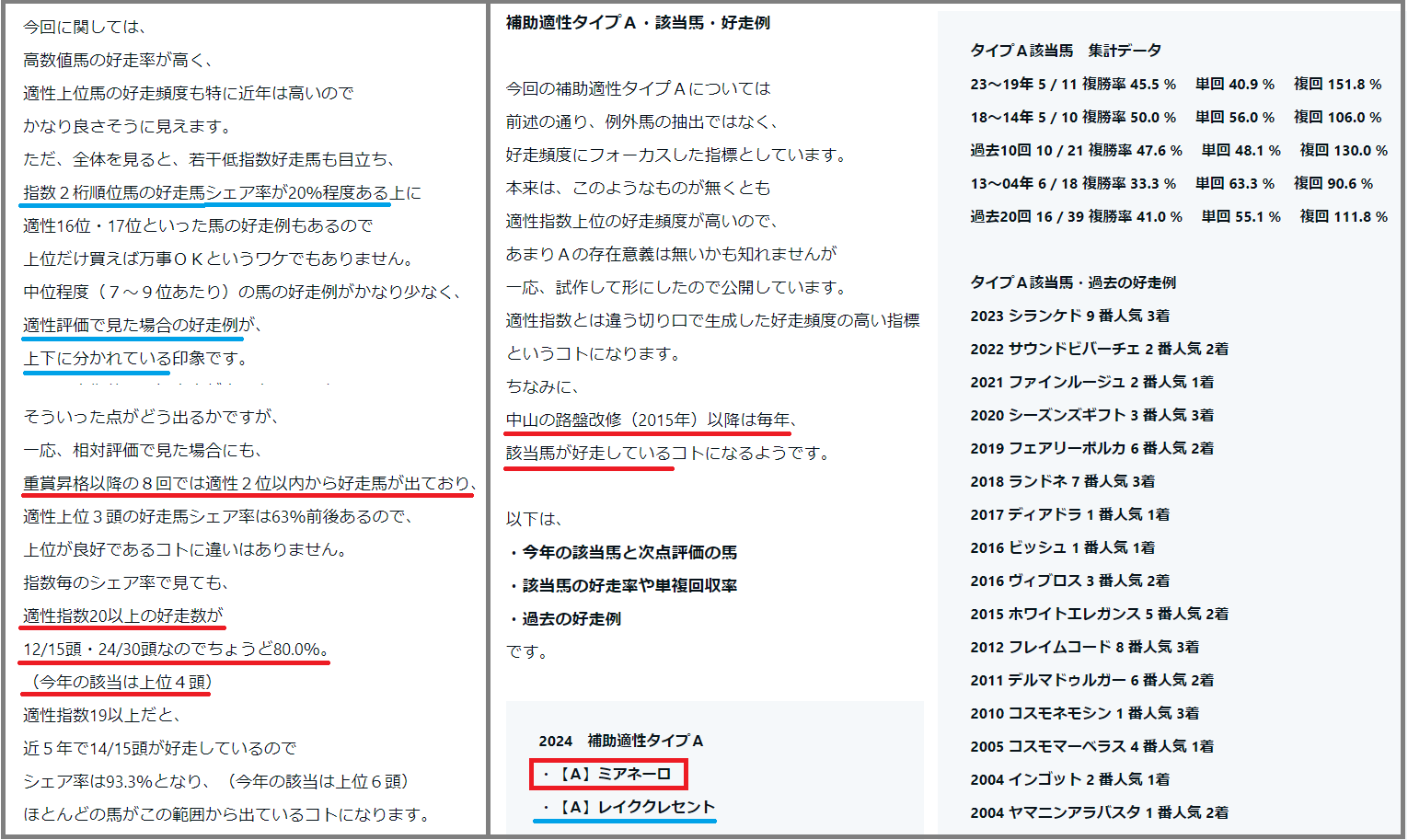Click the heading 補助適性タイプＡ・該当馬・好走例
1408x840 pixels.
tap(638, 22)
